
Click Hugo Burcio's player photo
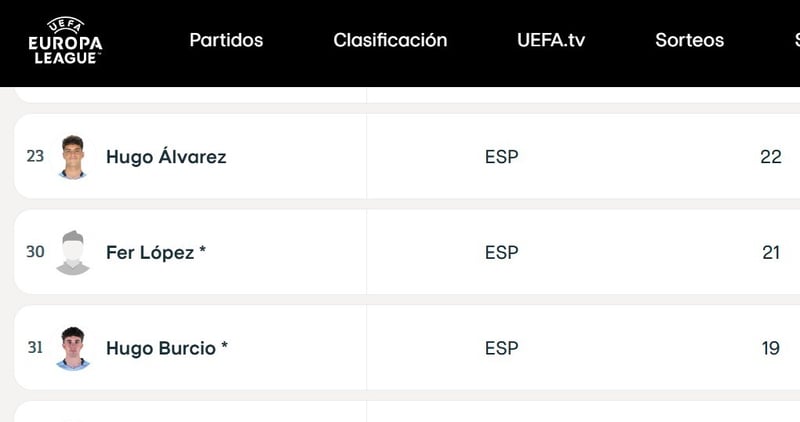click(x=73, y=349)
